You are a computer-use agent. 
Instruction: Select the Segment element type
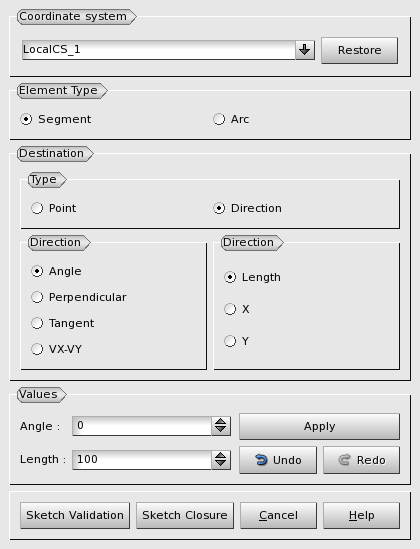(56, 119)
